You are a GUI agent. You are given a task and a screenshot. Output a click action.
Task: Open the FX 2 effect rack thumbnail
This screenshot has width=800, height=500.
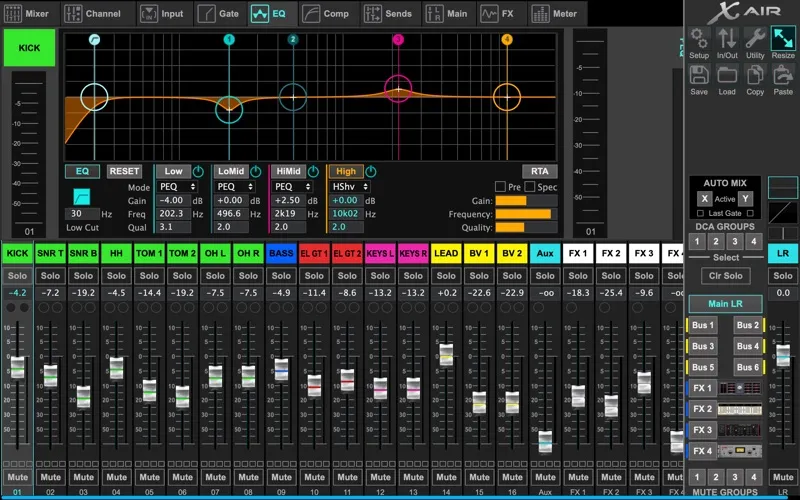(740, 409)
